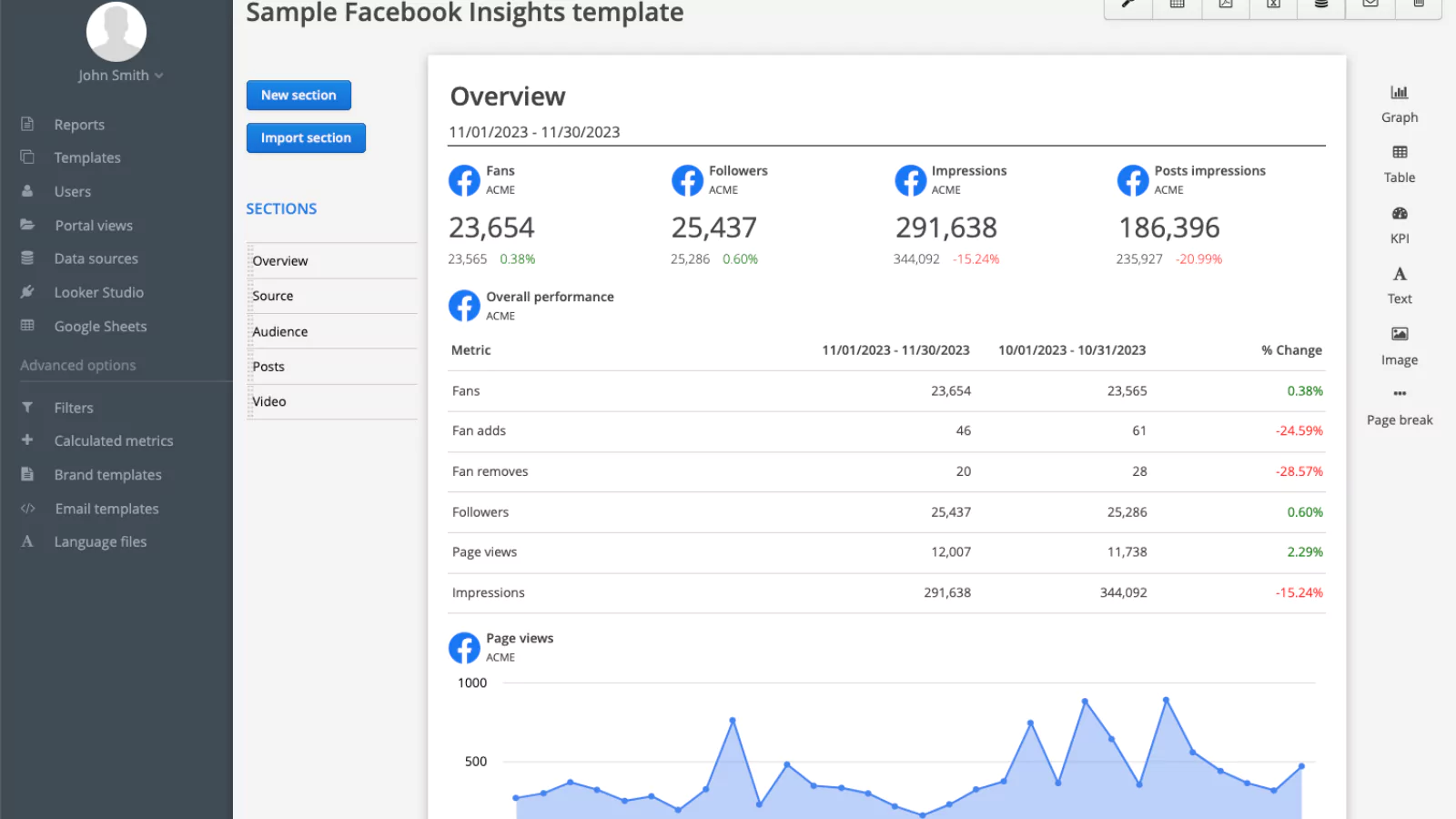Click the calendar toolbar icon
1456x819 pixels.
(1177, 5)
